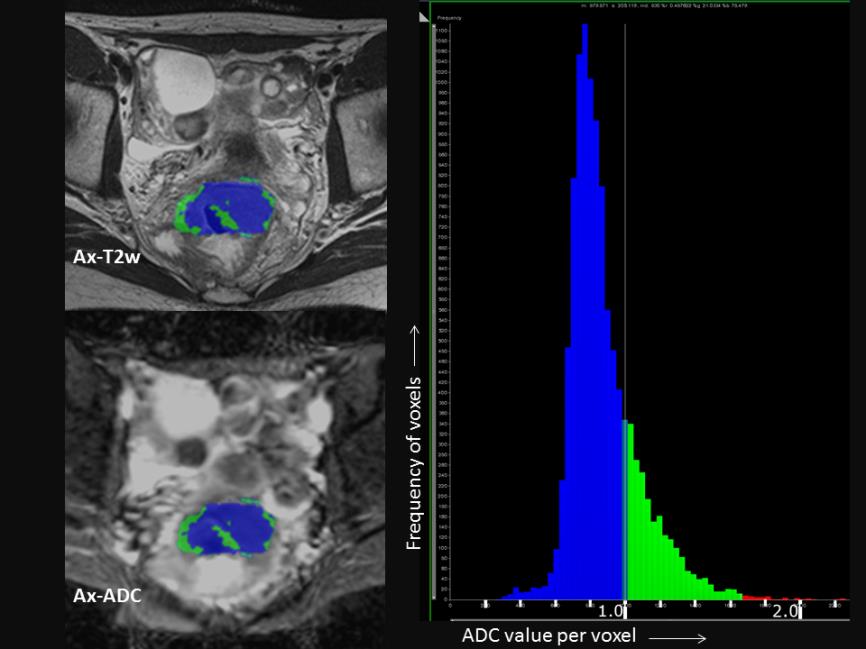
Task: Click the corner triangle icon of histogram panel
Action: (x=424, y=16)
